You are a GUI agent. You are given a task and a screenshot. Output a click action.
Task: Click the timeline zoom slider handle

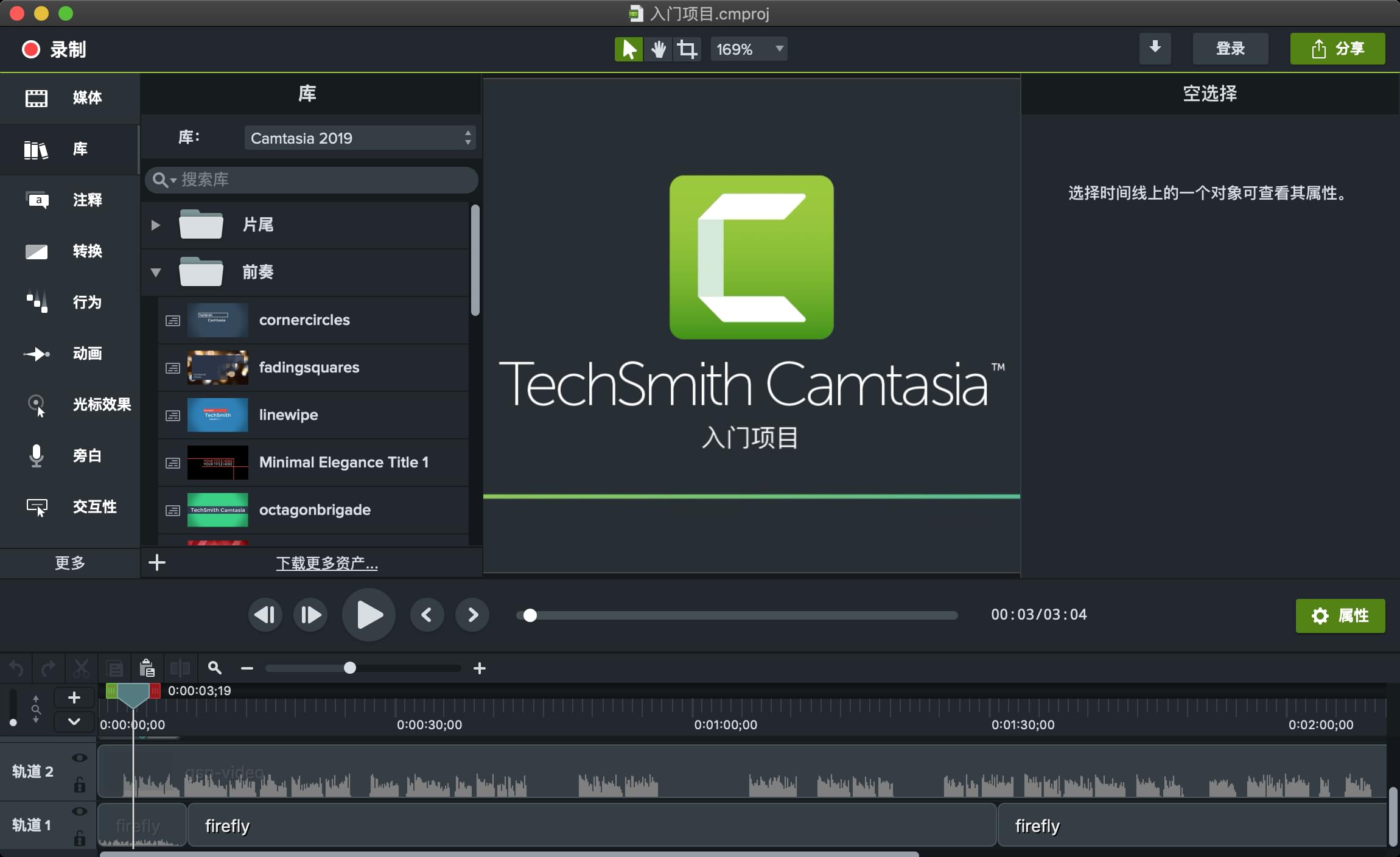[350, 668]
